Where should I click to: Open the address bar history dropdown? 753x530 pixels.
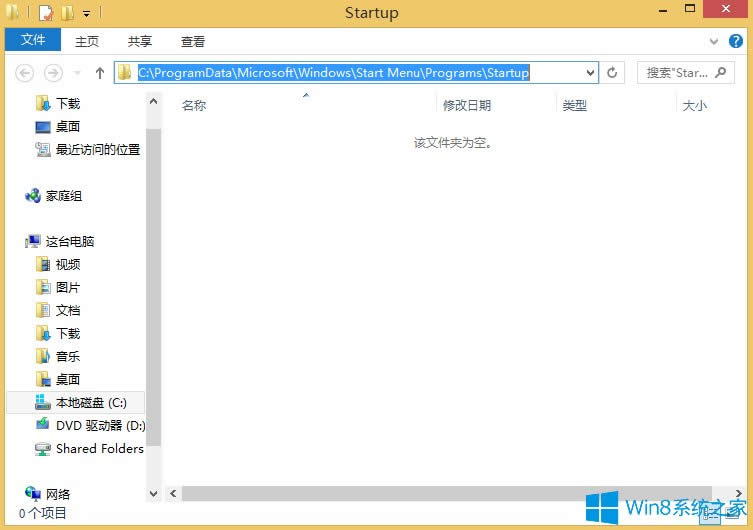590,73
